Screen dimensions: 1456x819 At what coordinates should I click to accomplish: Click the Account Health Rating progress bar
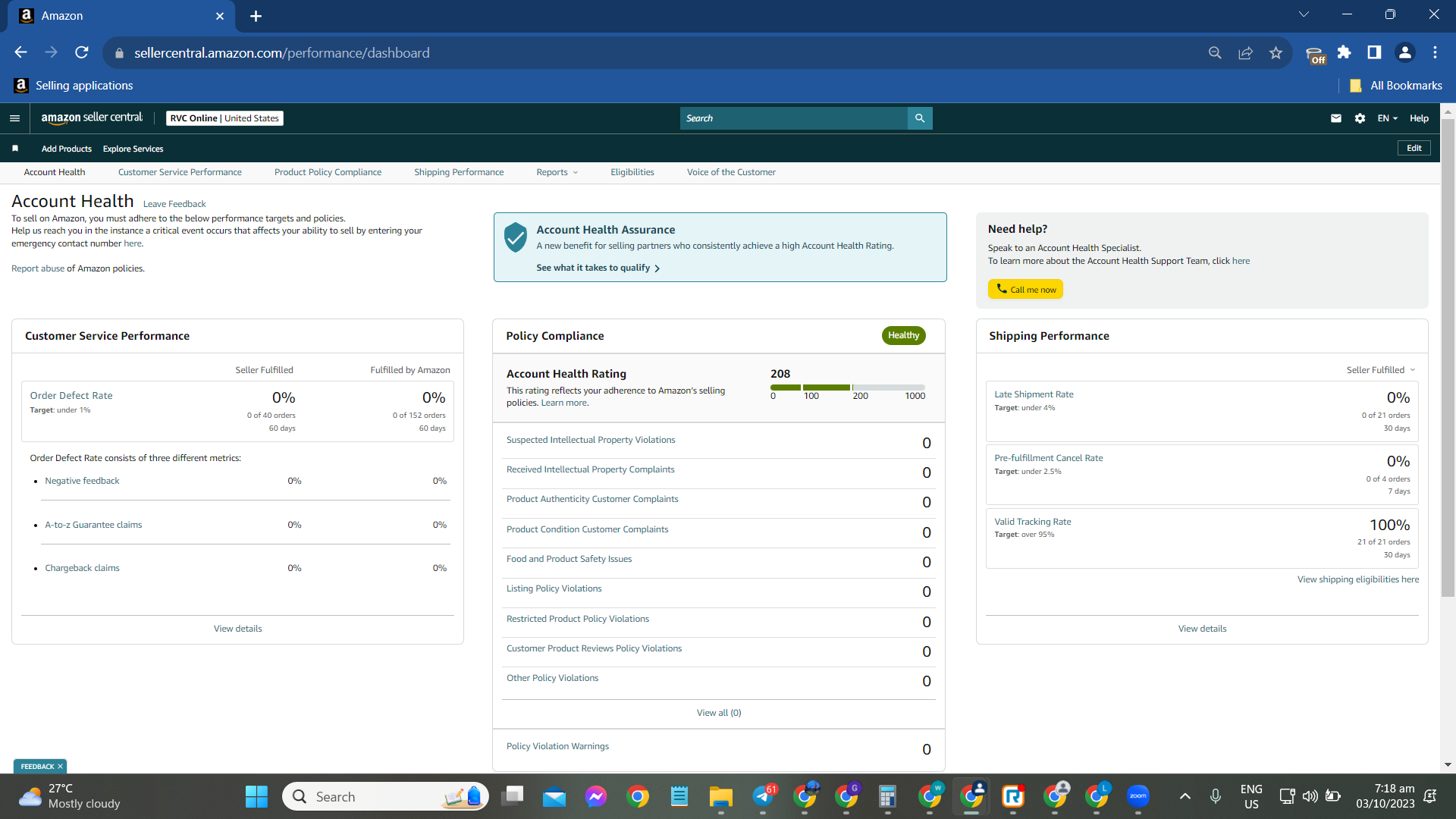848,388
